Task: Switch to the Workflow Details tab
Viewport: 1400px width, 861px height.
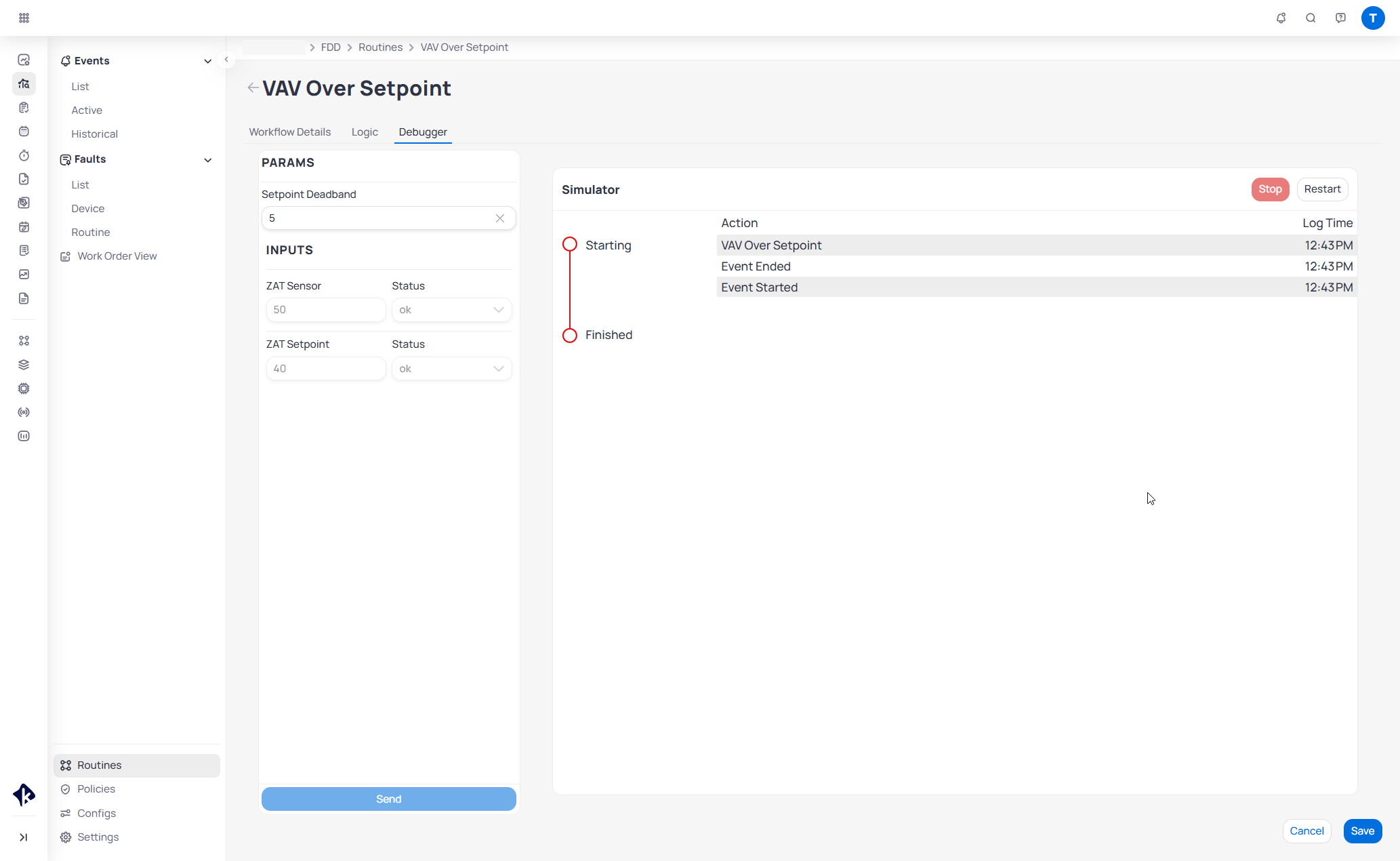Action: (290, 132)
